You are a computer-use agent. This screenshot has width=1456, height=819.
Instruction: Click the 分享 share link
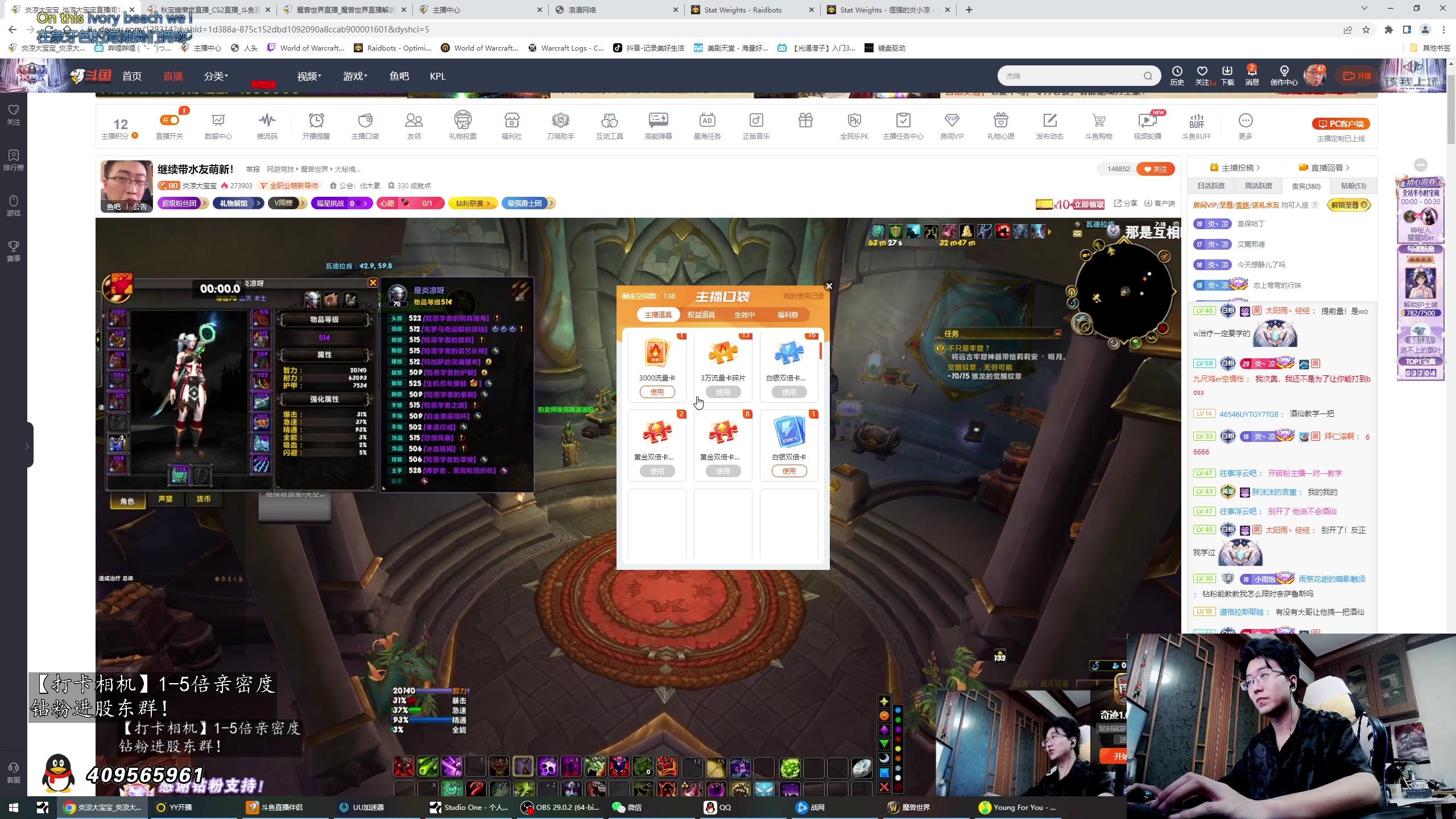(x=1126, y=203)
